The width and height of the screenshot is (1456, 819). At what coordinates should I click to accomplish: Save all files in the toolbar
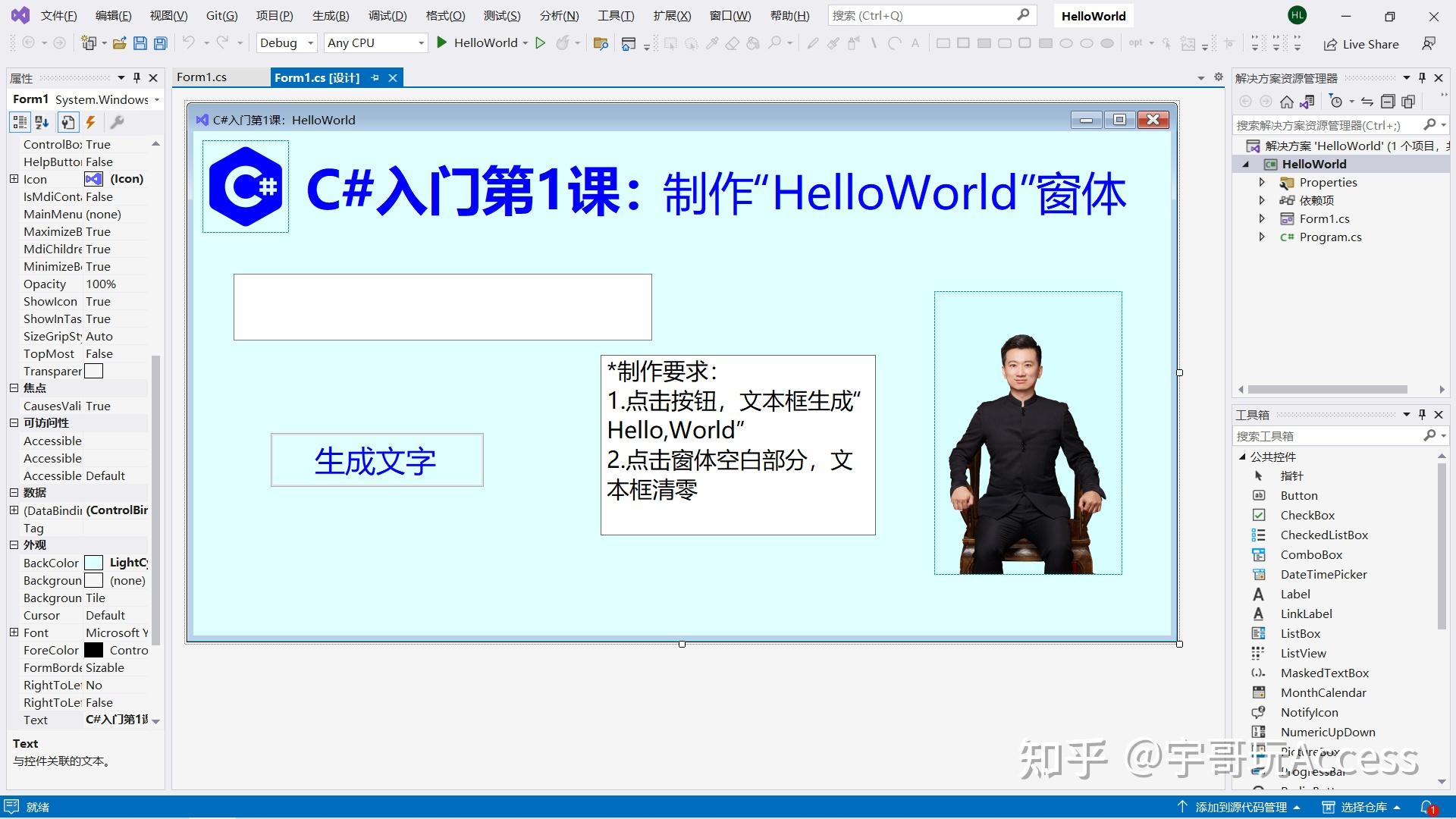[159, 43]
